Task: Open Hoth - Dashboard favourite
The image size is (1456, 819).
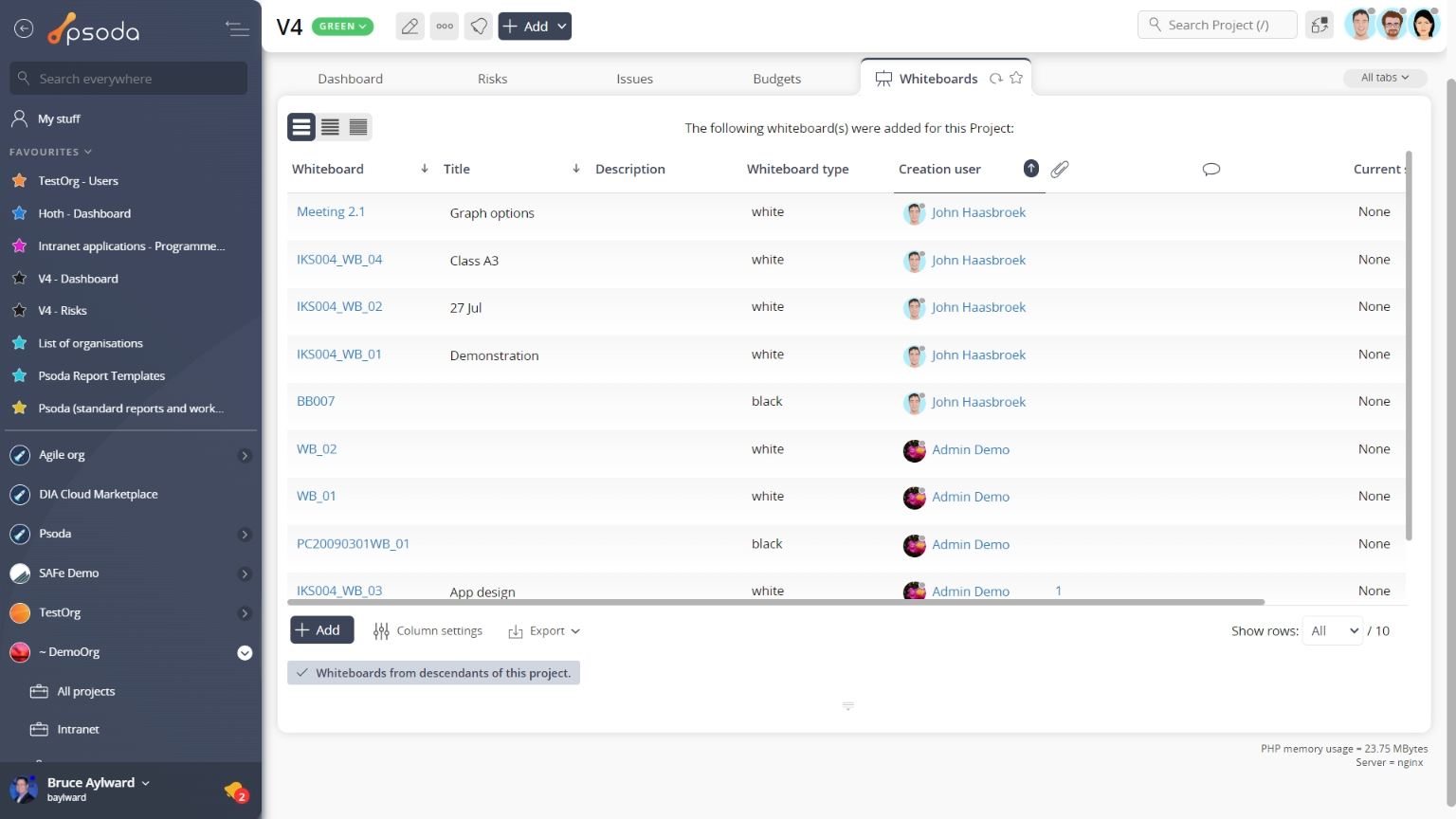Action: 84,213
